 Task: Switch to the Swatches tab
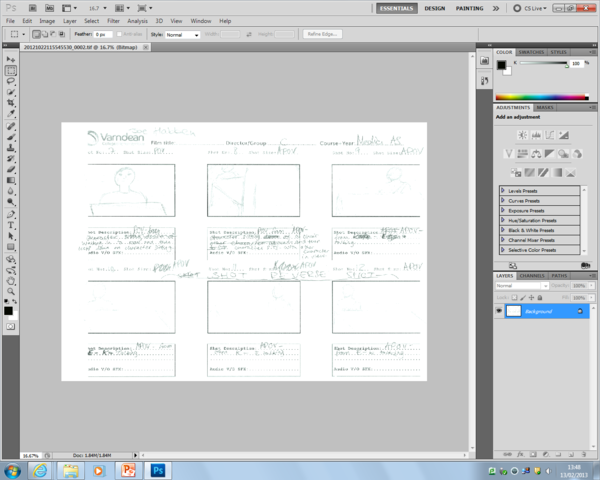pos(531,52)
